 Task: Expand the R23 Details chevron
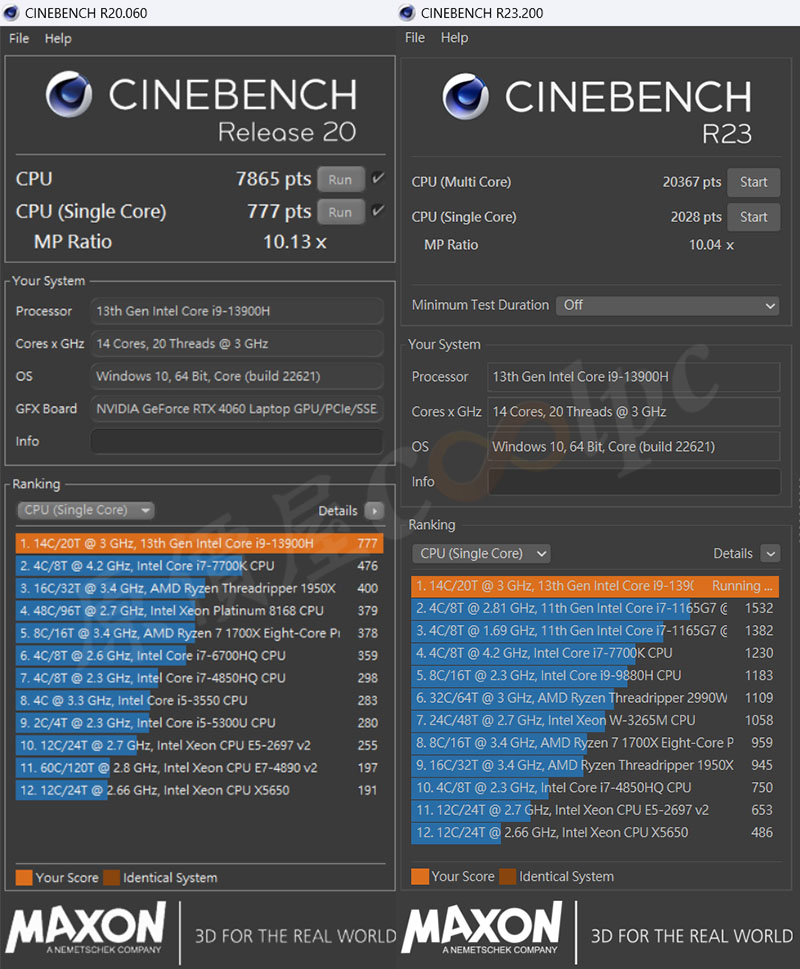[x=769, y=553]
